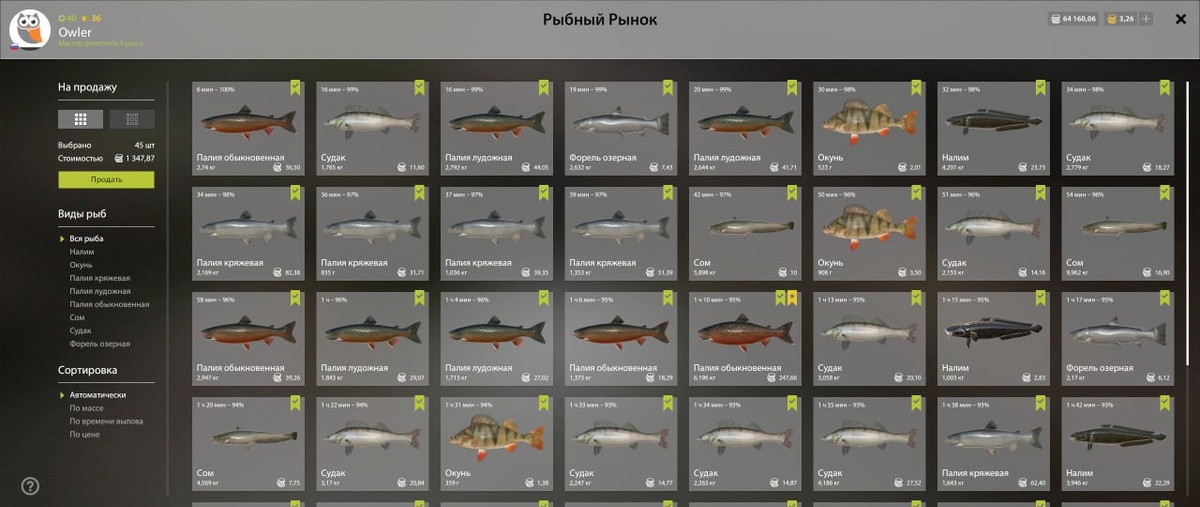Select sorting option По времени вылова

[x=106, y=421]
